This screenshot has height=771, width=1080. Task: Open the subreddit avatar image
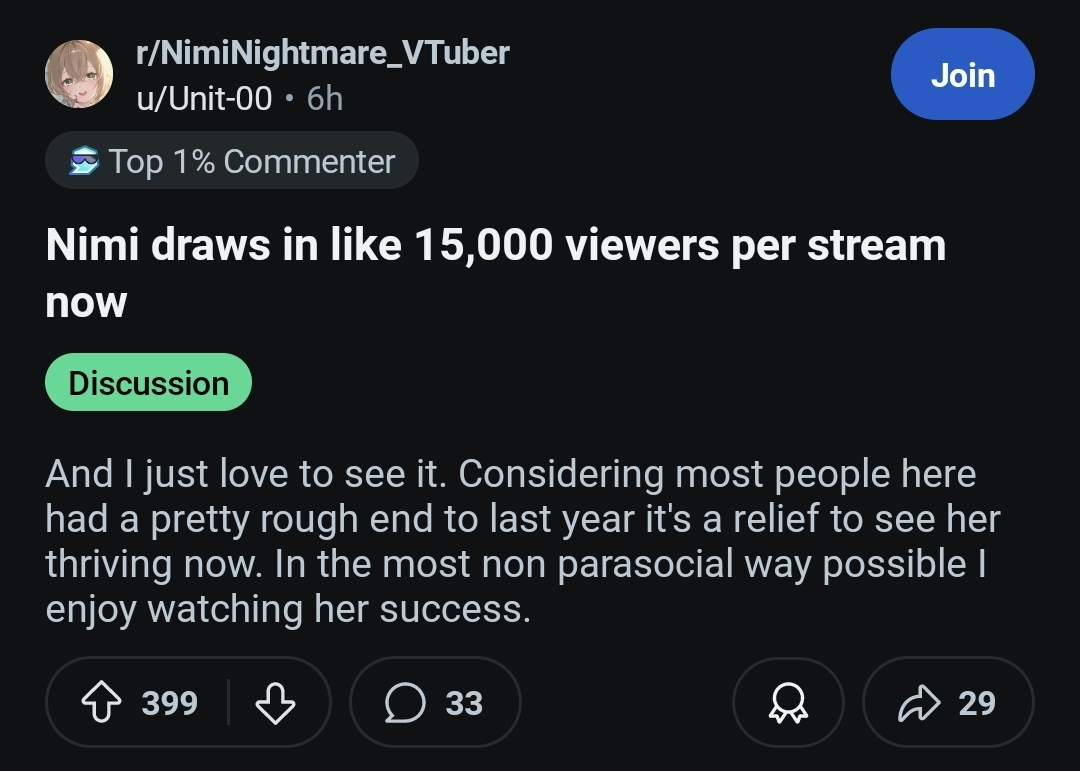coord(79,74)
